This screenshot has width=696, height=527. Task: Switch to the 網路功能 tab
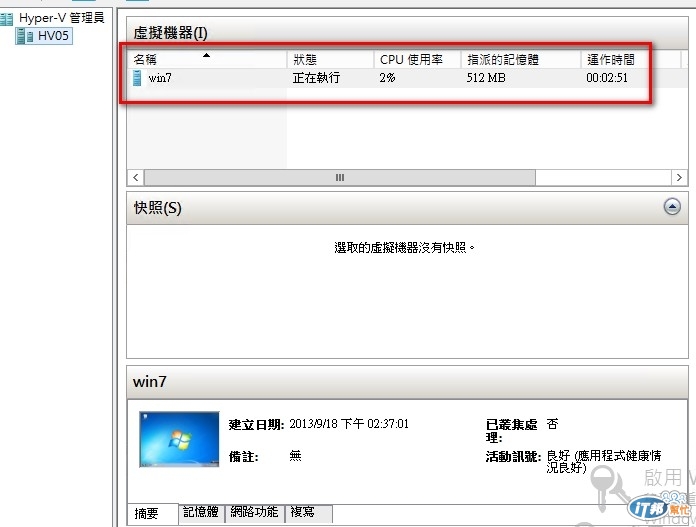(254, 512)
